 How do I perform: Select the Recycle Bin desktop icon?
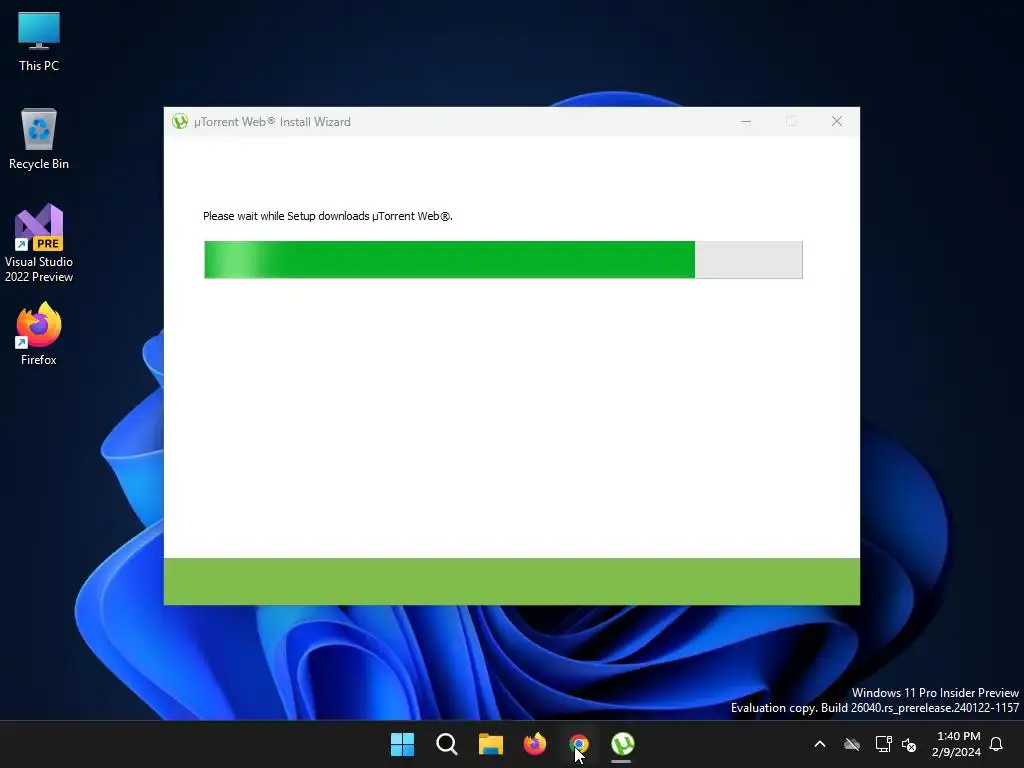coord(39,140)
